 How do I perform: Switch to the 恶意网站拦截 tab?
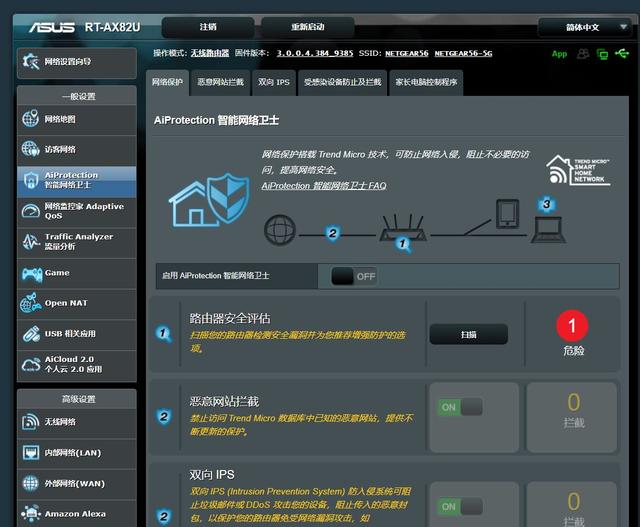[220, 82]
